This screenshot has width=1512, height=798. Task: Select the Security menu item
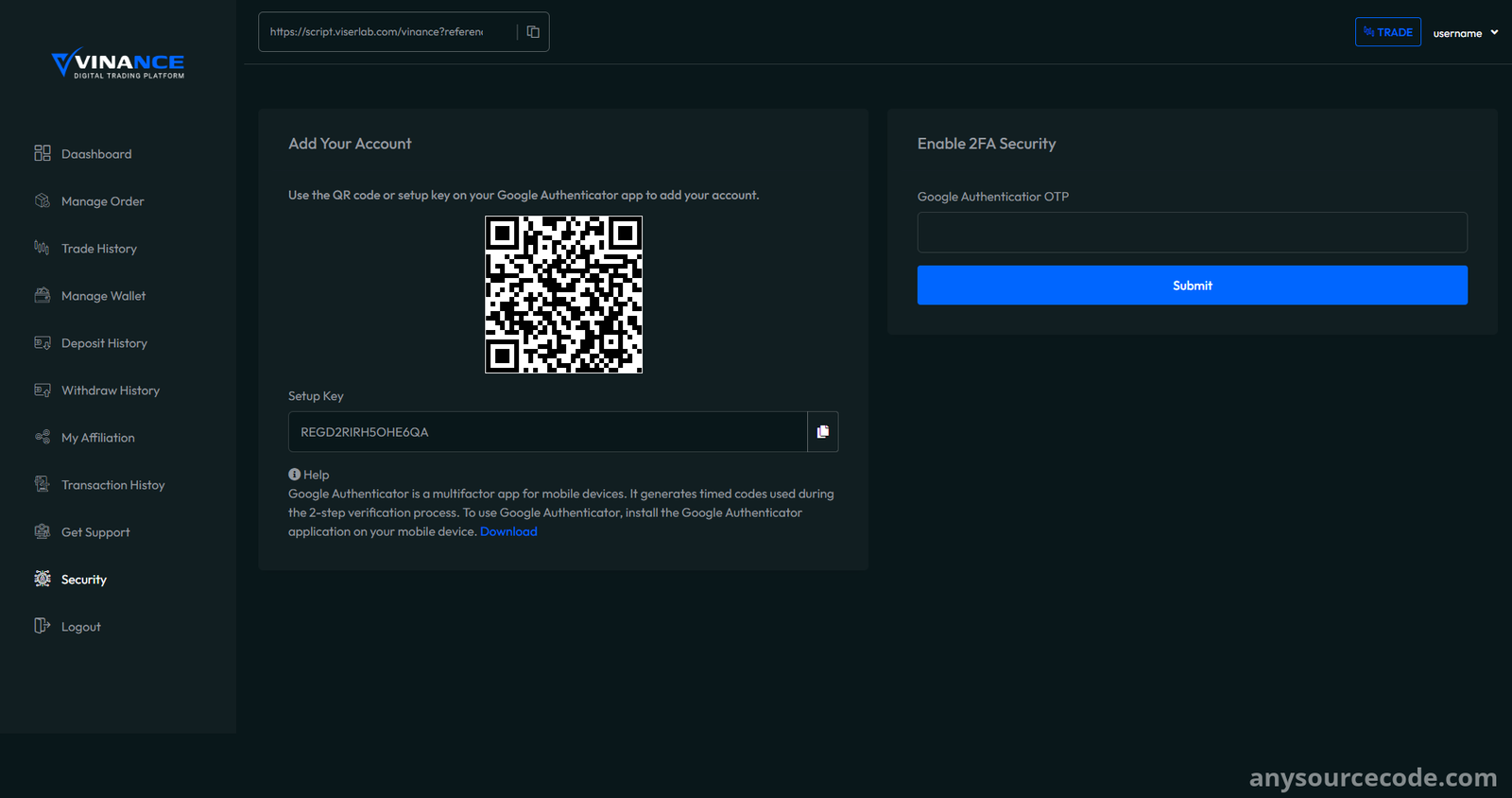(84, 580)
